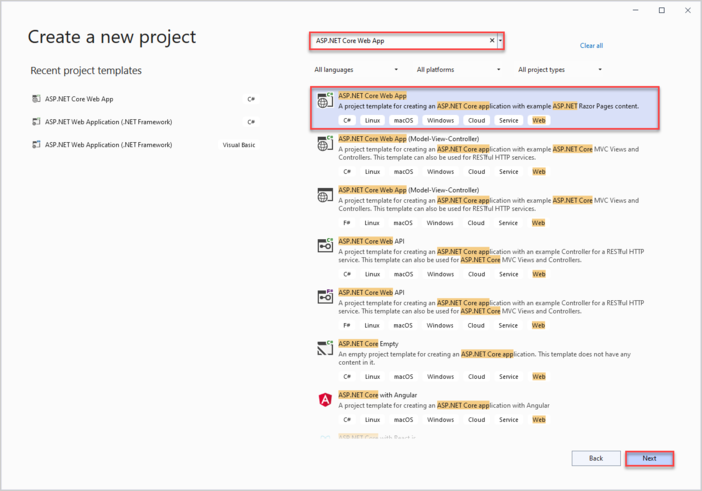Click the ASP.NET Core with Angular icon
Screen dimensions: 702x491
[x=325, y=400]
